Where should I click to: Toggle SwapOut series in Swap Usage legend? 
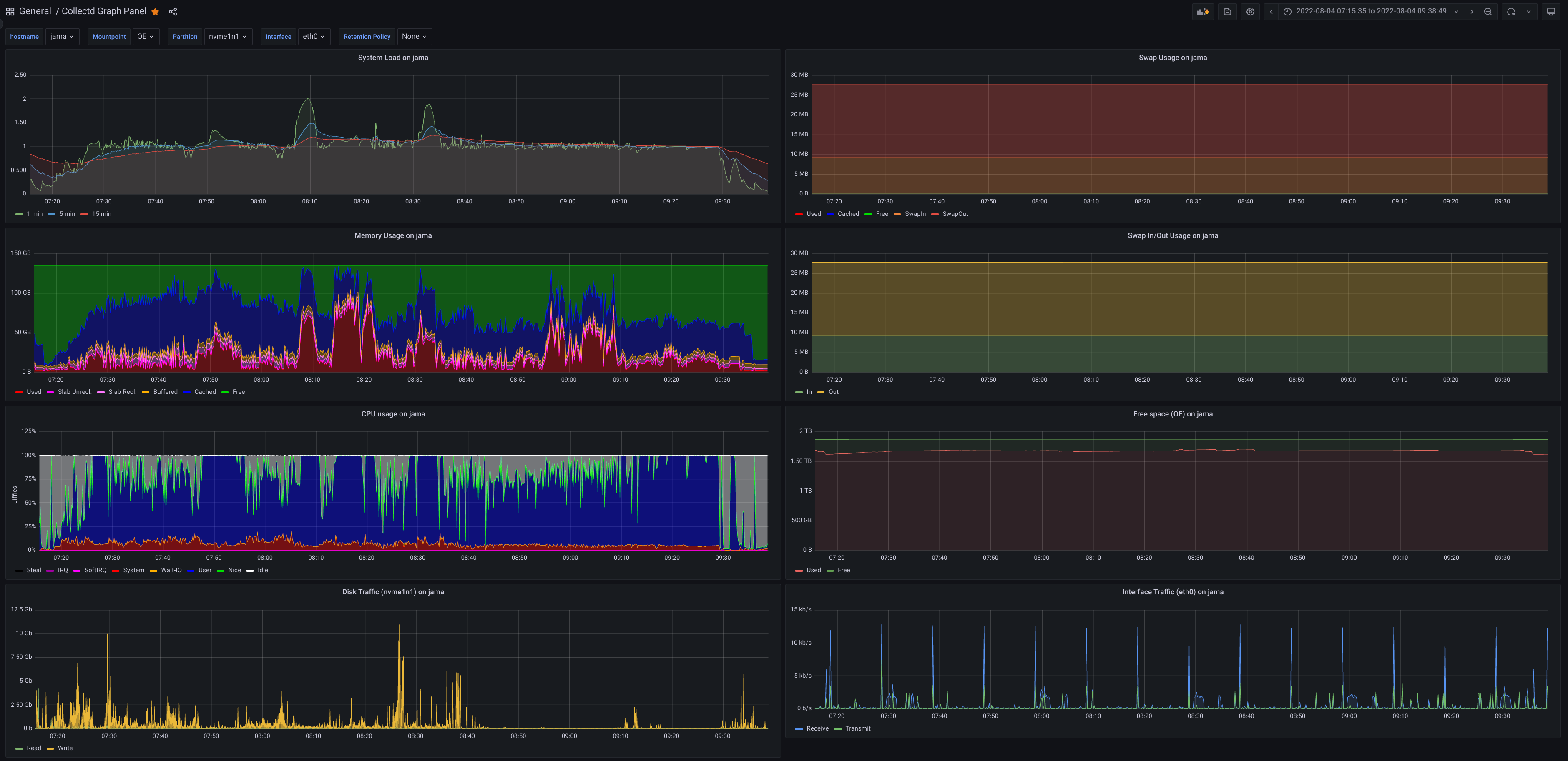(x=955, y=214)
